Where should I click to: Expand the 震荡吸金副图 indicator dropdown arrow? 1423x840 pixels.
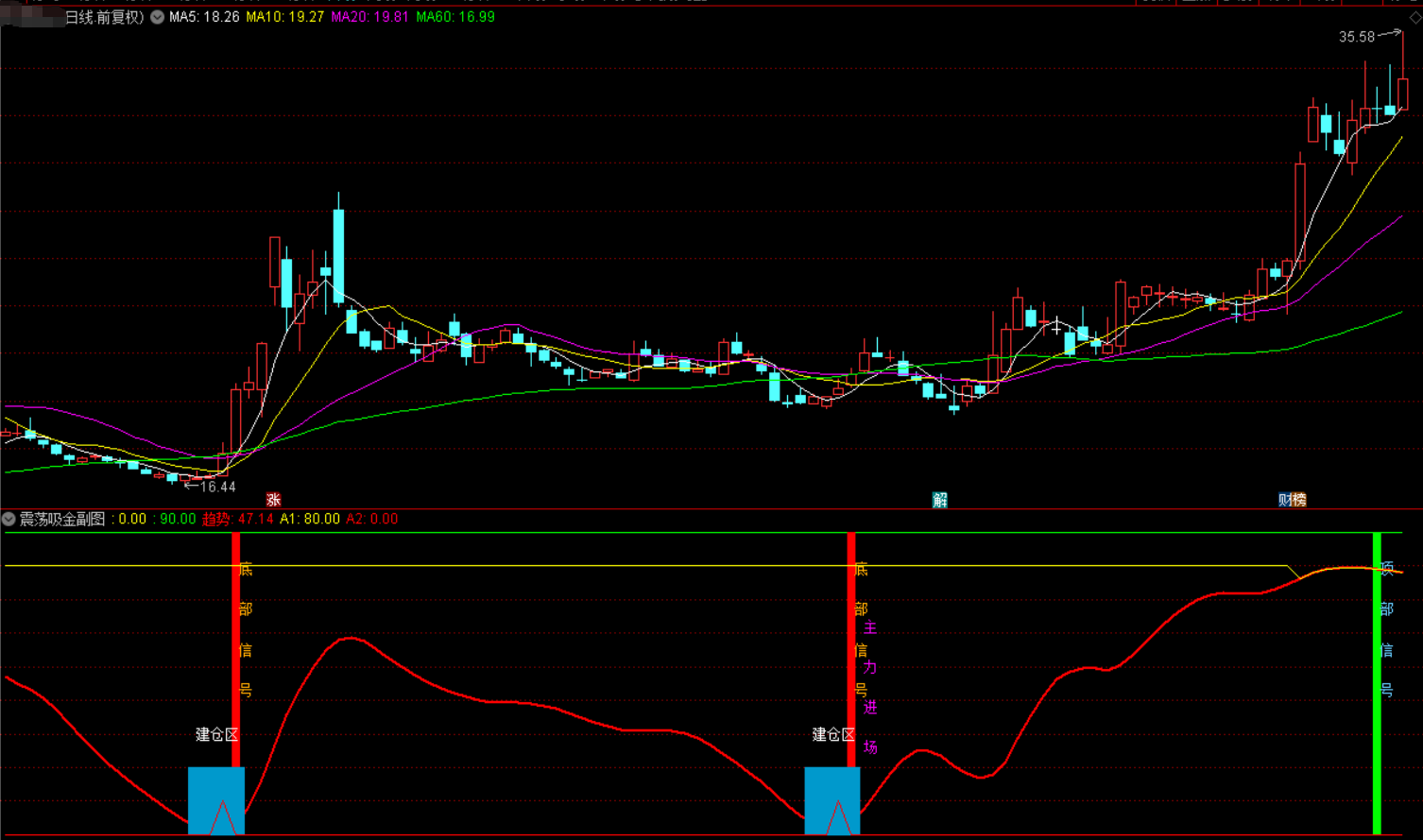coord(9,519)
